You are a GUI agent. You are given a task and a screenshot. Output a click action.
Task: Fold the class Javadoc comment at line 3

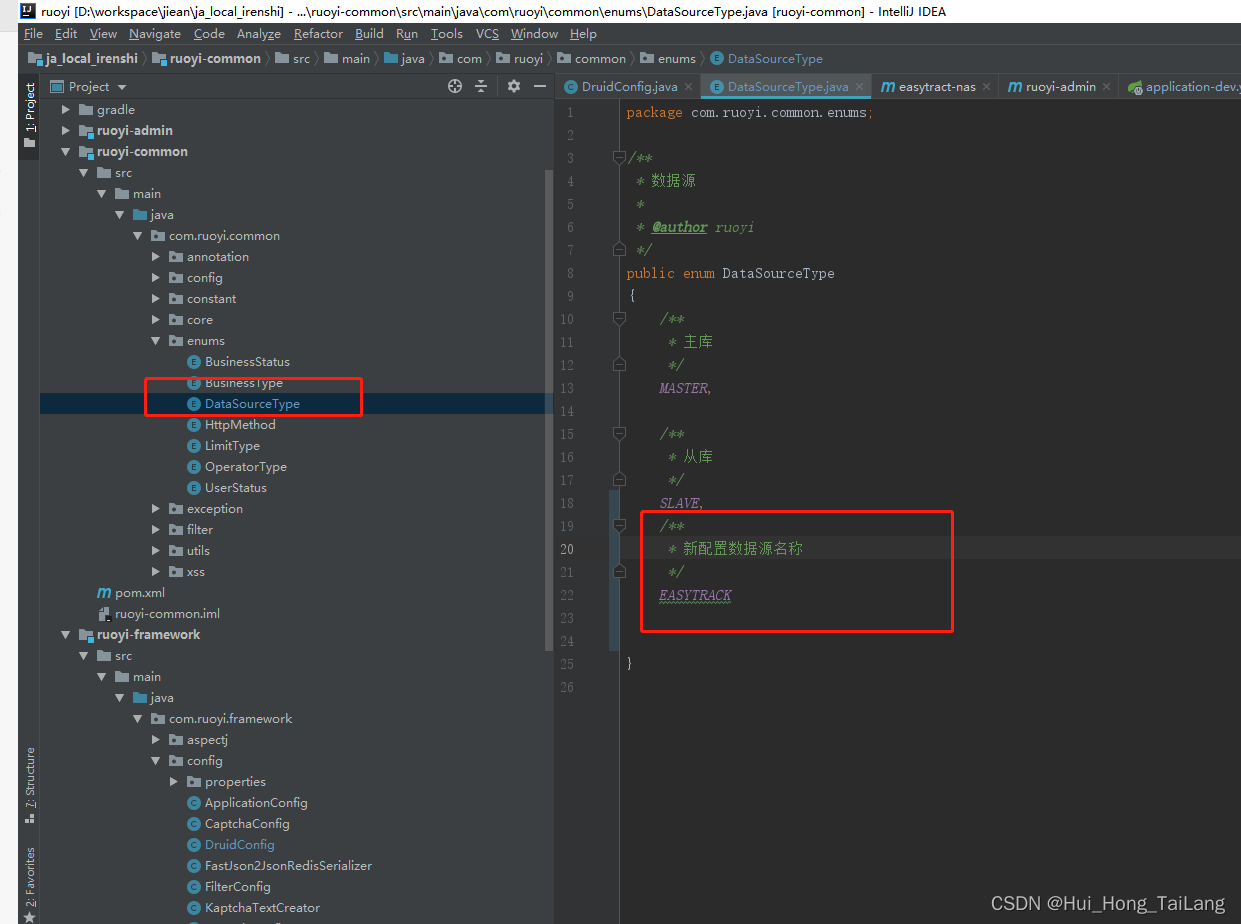pos(619,158)
